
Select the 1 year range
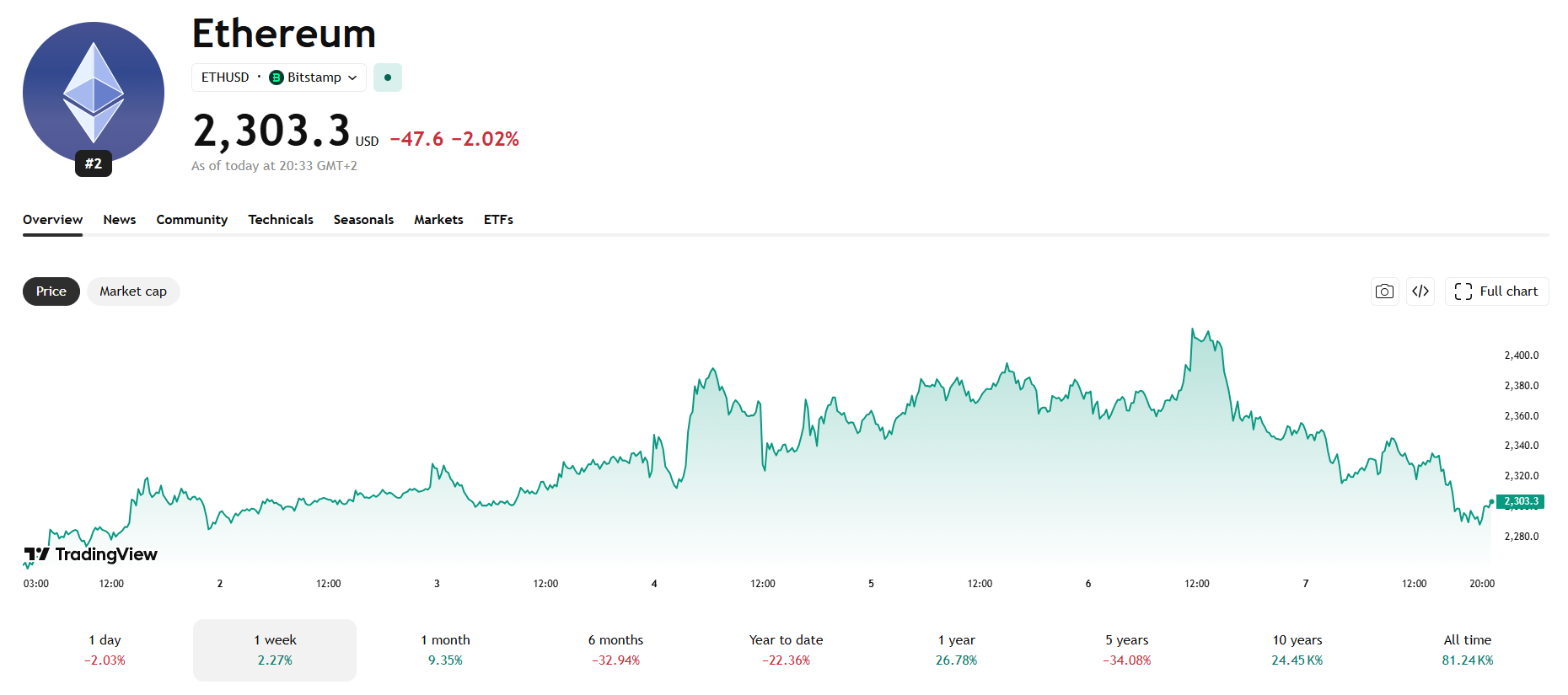click(956, 650)
